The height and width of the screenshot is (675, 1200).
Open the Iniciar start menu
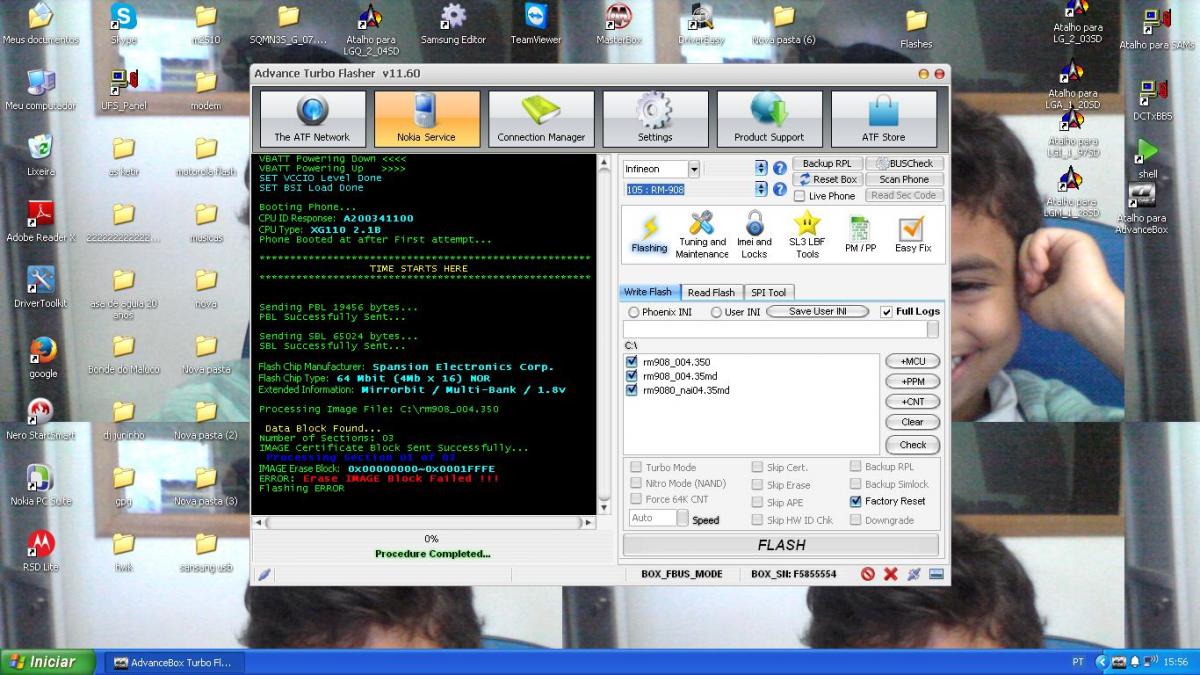[48, 662]
